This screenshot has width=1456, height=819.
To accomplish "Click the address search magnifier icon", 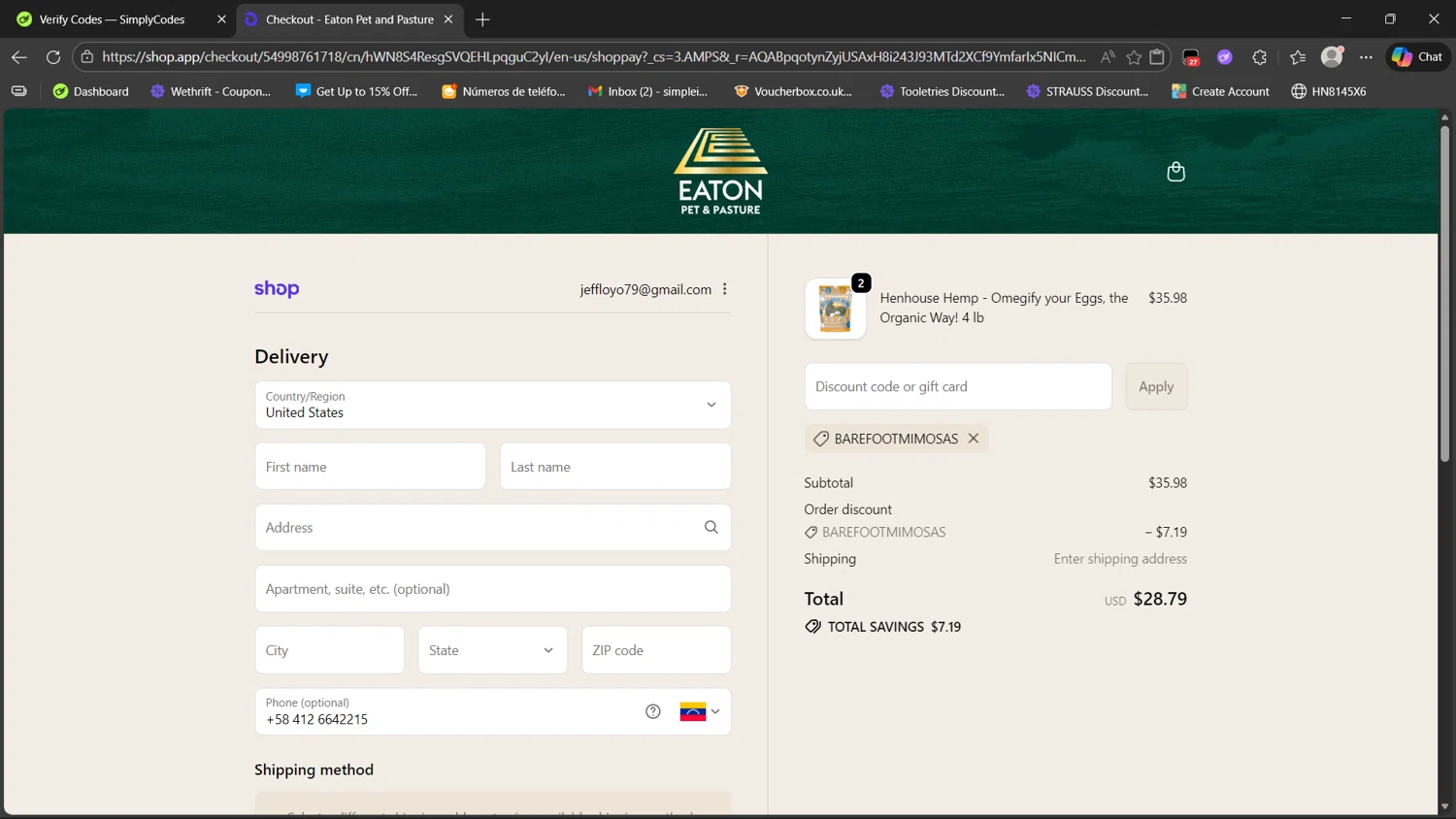I will [711, 527].
